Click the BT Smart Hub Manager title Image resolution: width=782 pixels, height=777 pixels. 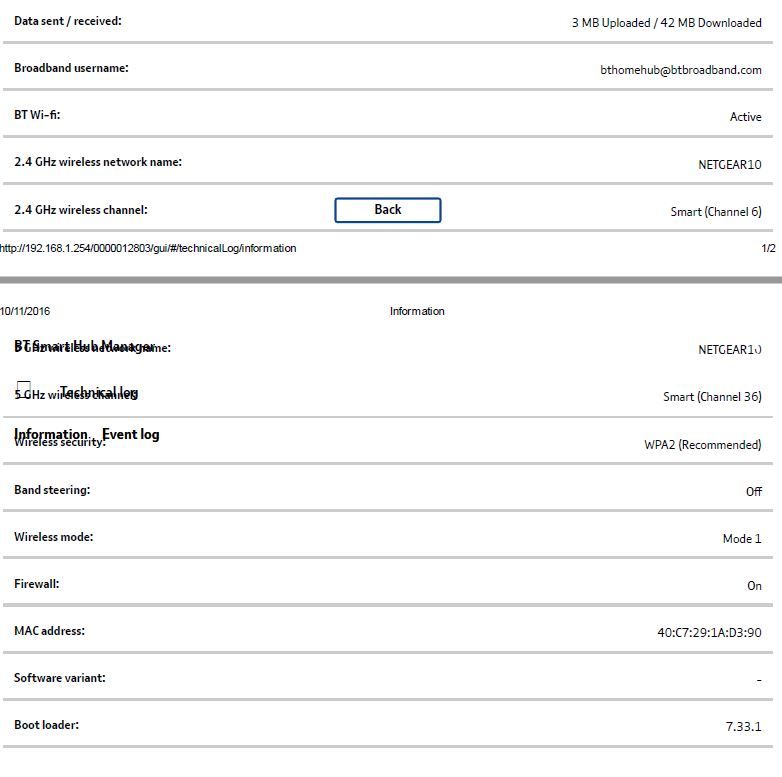click(x=84, y=346)
